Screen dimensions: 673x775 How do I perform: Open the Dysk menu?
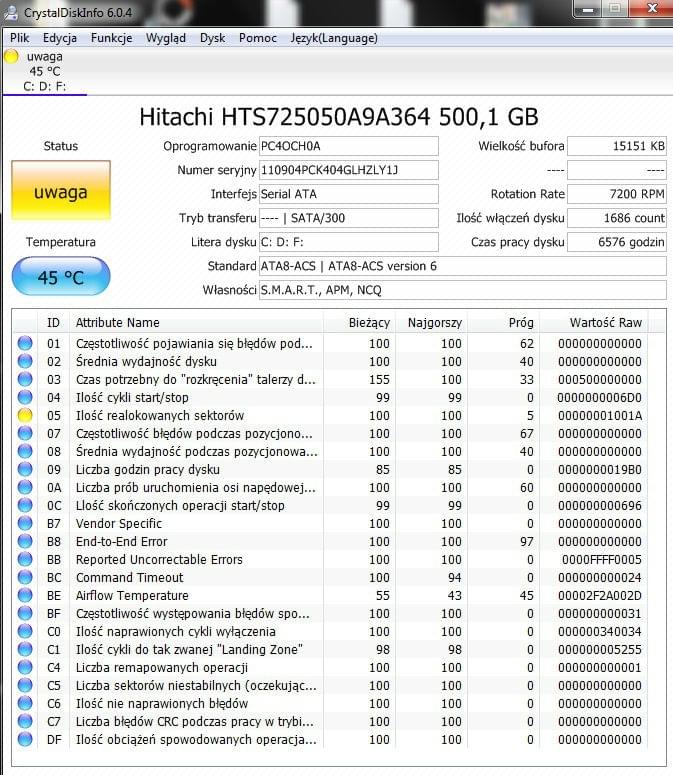point(212,38)
